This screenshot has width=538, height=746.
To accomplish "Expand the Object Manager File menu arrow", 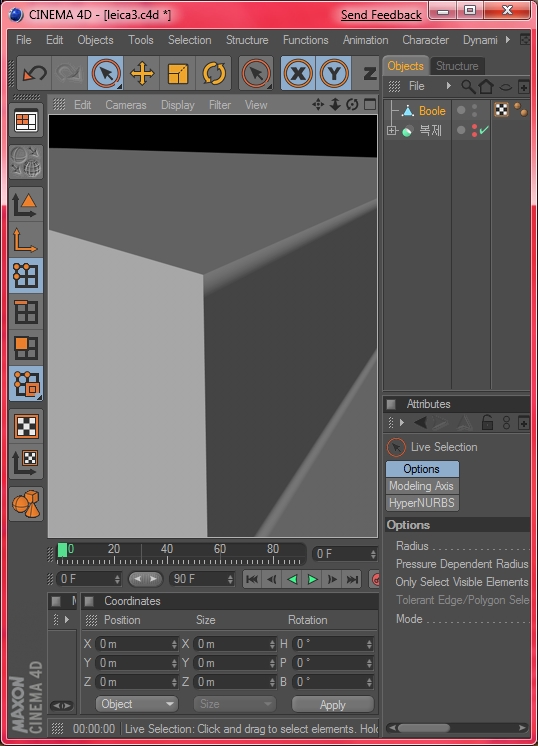I will (448, 86).
